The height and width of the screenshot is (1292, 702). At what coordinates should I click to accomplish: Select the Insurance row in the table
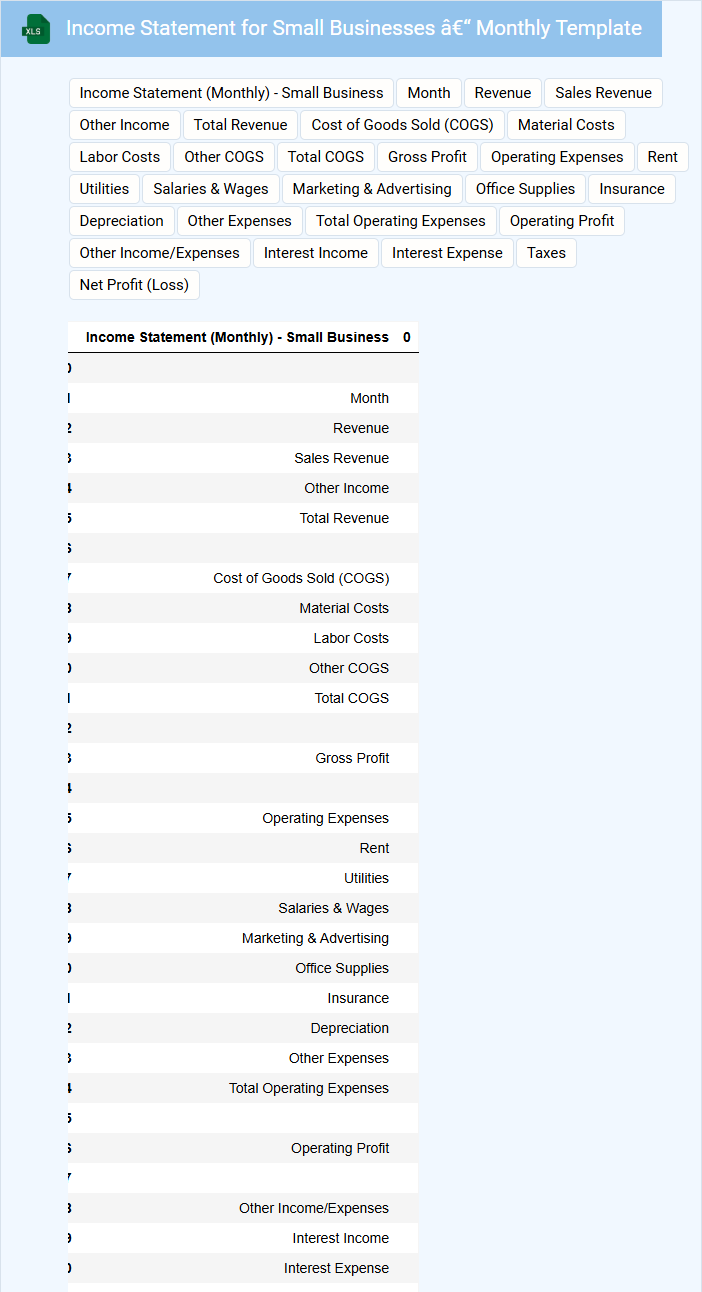[x=358, y=998]
